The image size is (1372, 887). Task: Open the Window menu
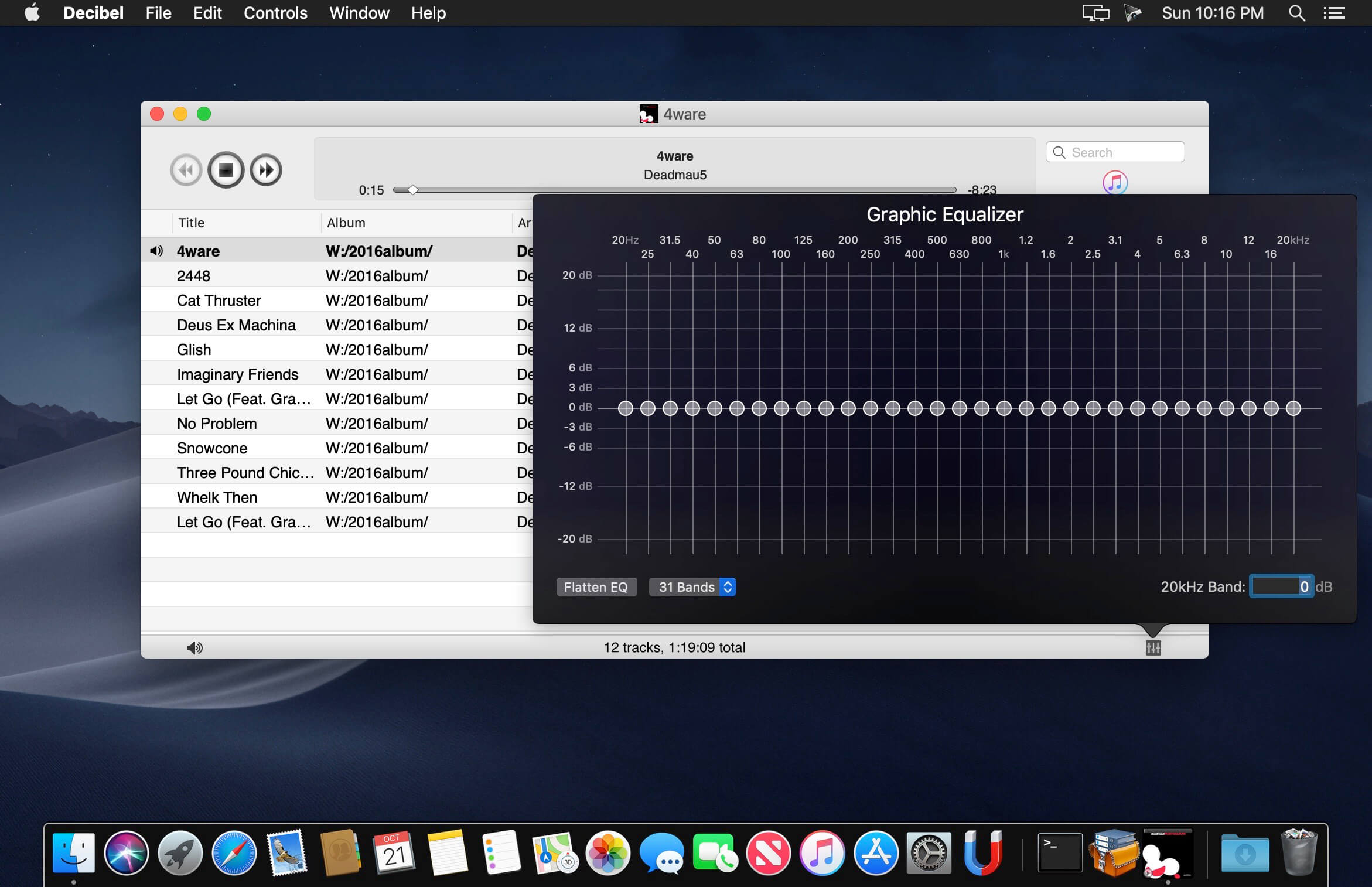pos(359,13)
